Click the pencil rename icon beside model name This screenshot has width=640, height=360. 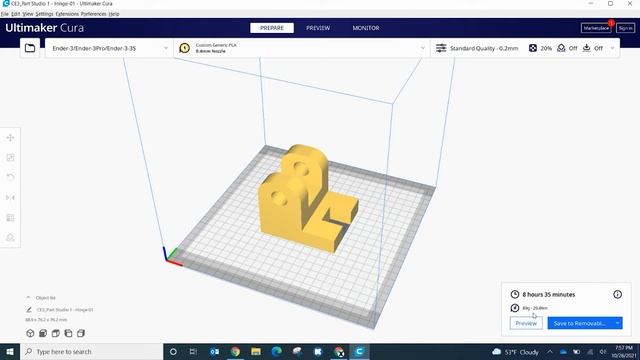tap(29, 310)
